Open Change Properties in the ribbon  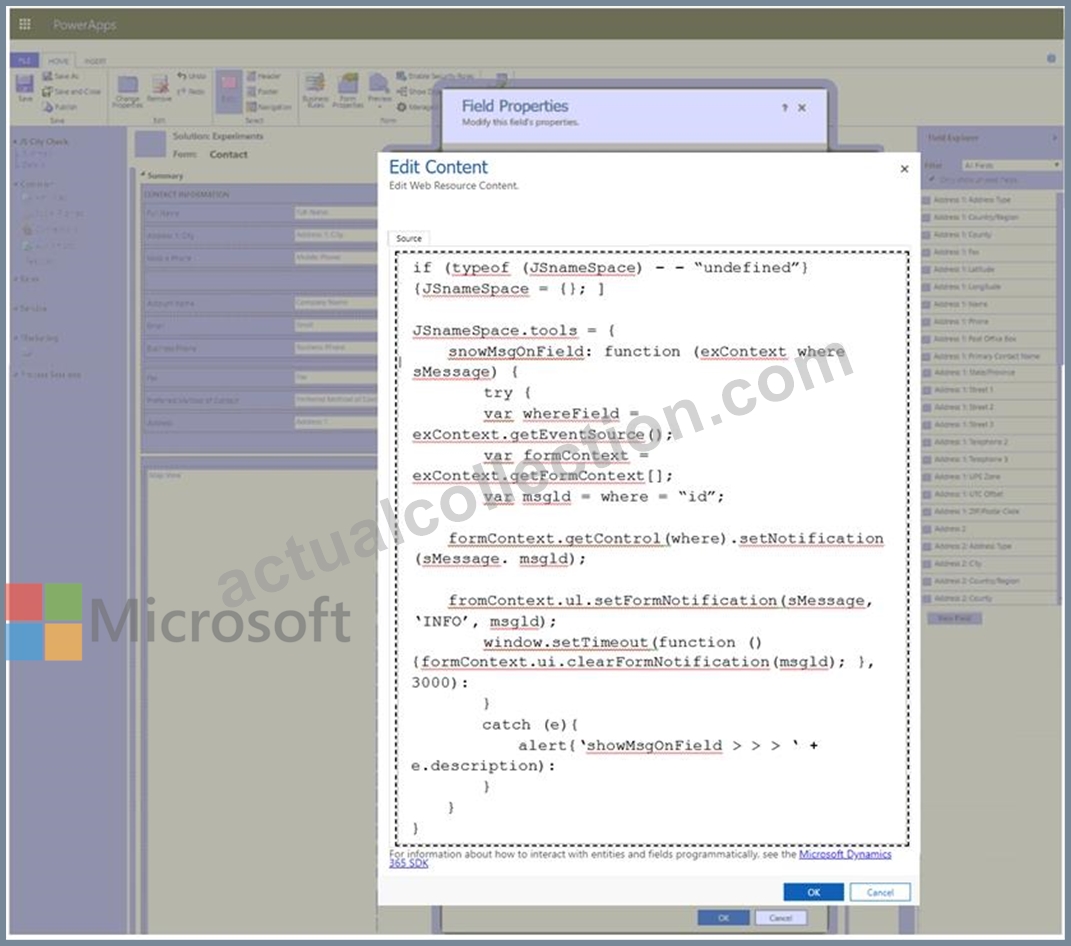[x=128, y=92]
